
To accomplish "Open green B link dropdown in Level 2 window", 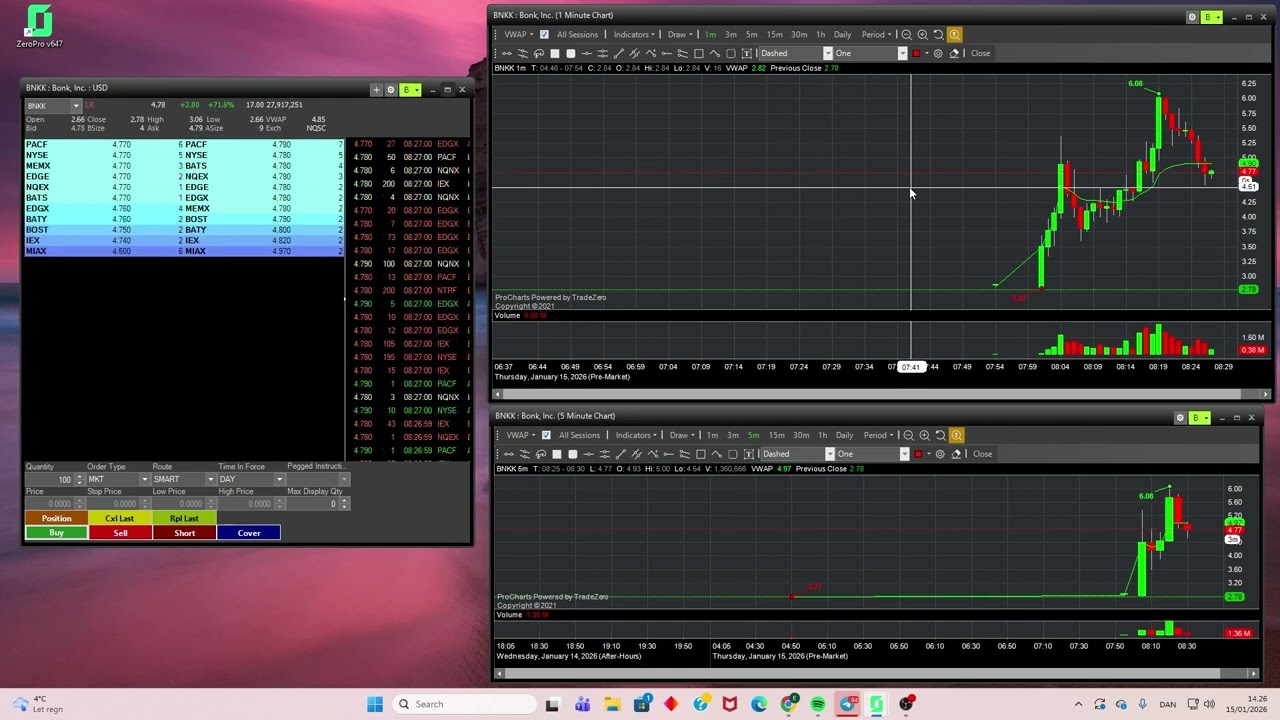I will click(409, 90).
